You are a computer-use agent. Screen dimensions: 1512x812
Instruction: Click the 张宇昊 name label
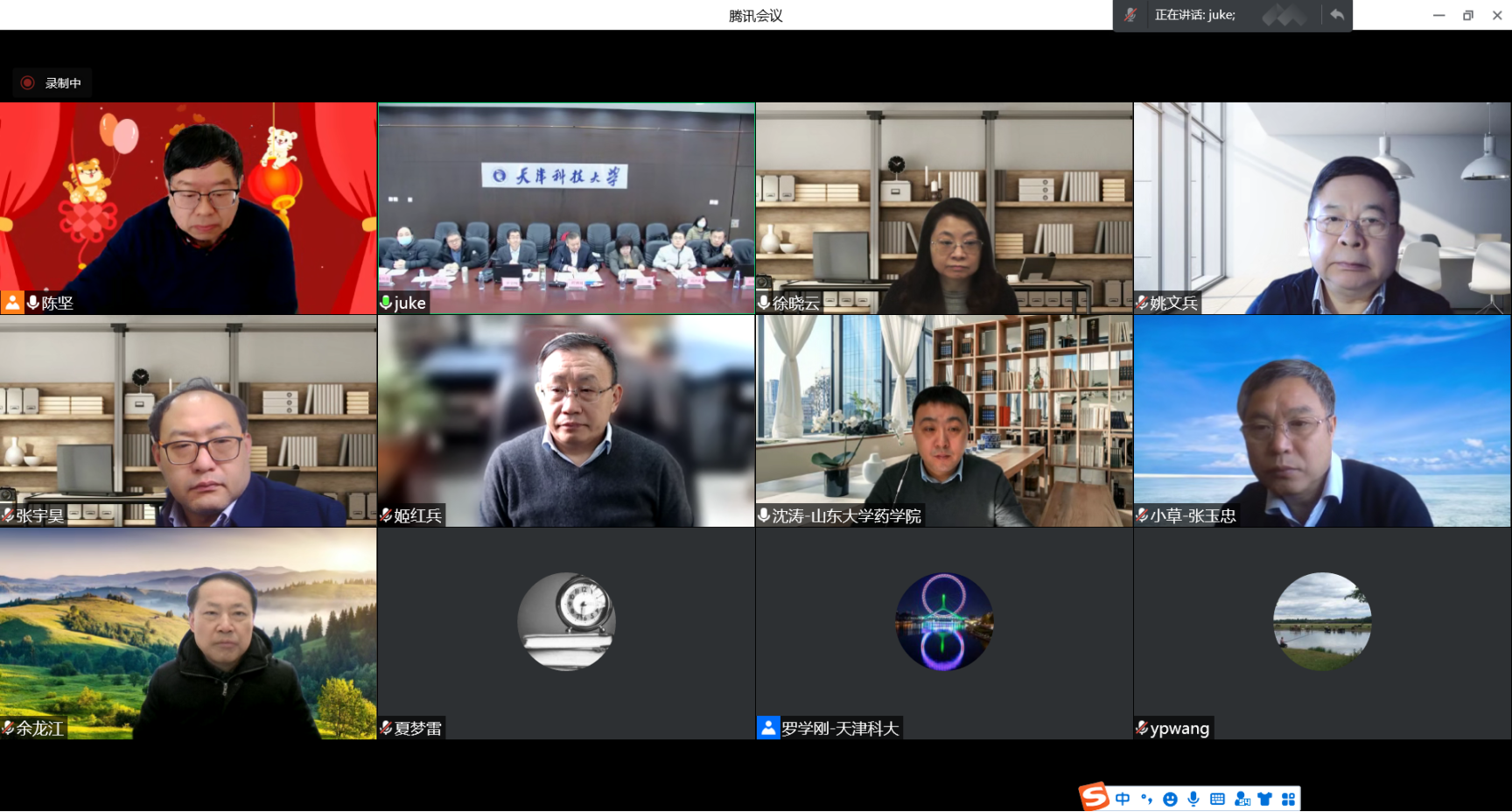click(40, 515)
